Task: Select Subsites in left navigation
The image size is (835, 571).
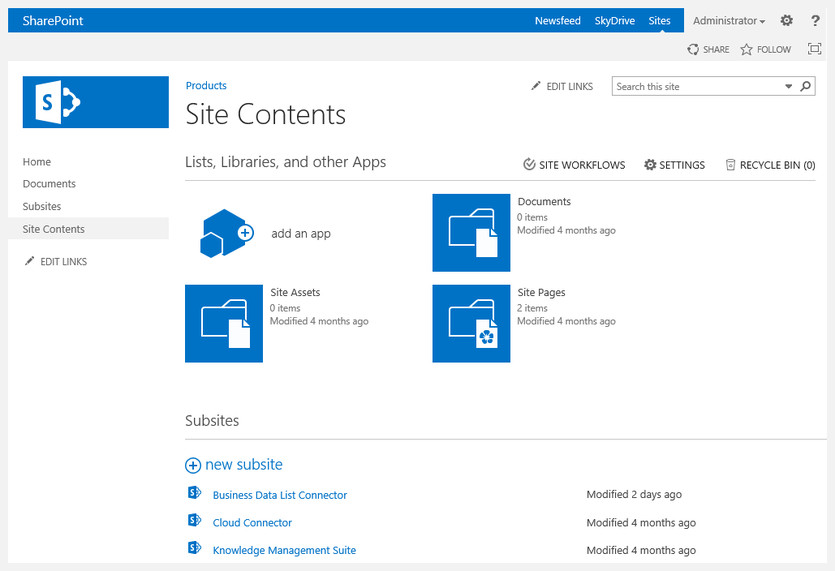Action: tap(42, 206)
